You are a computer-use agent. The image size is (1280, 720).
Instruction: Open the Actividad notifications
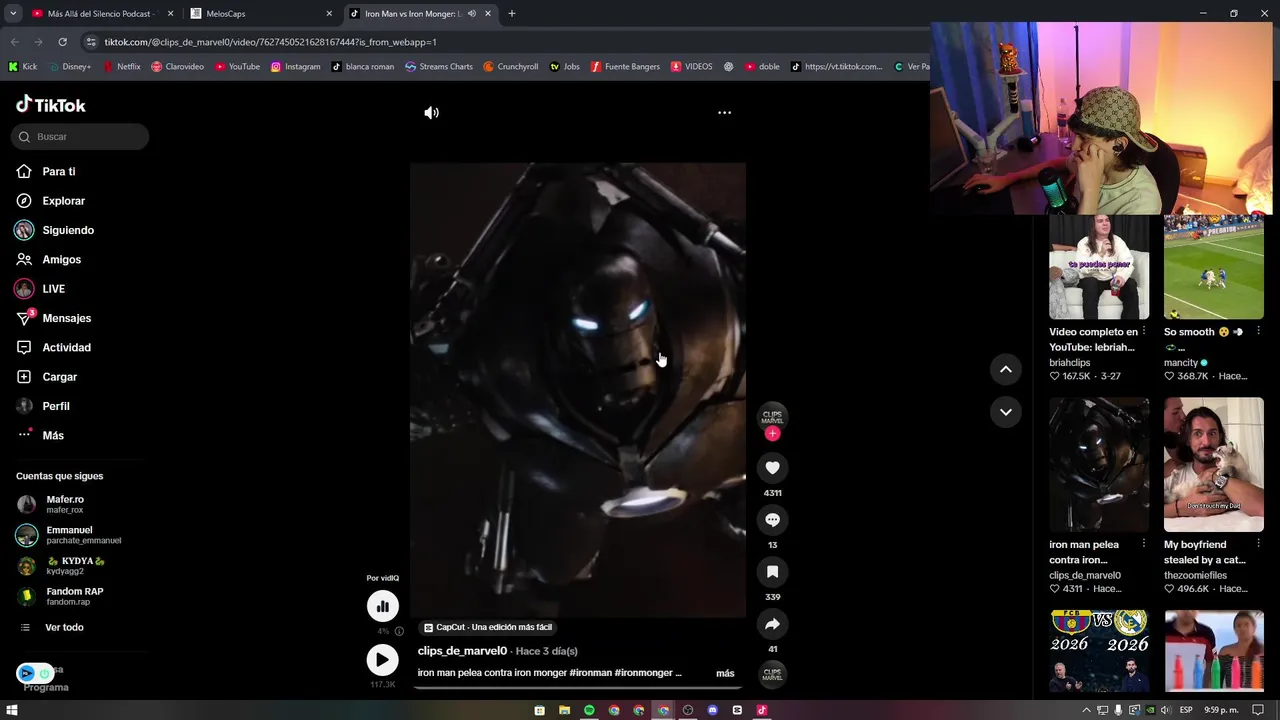point(66,348)
